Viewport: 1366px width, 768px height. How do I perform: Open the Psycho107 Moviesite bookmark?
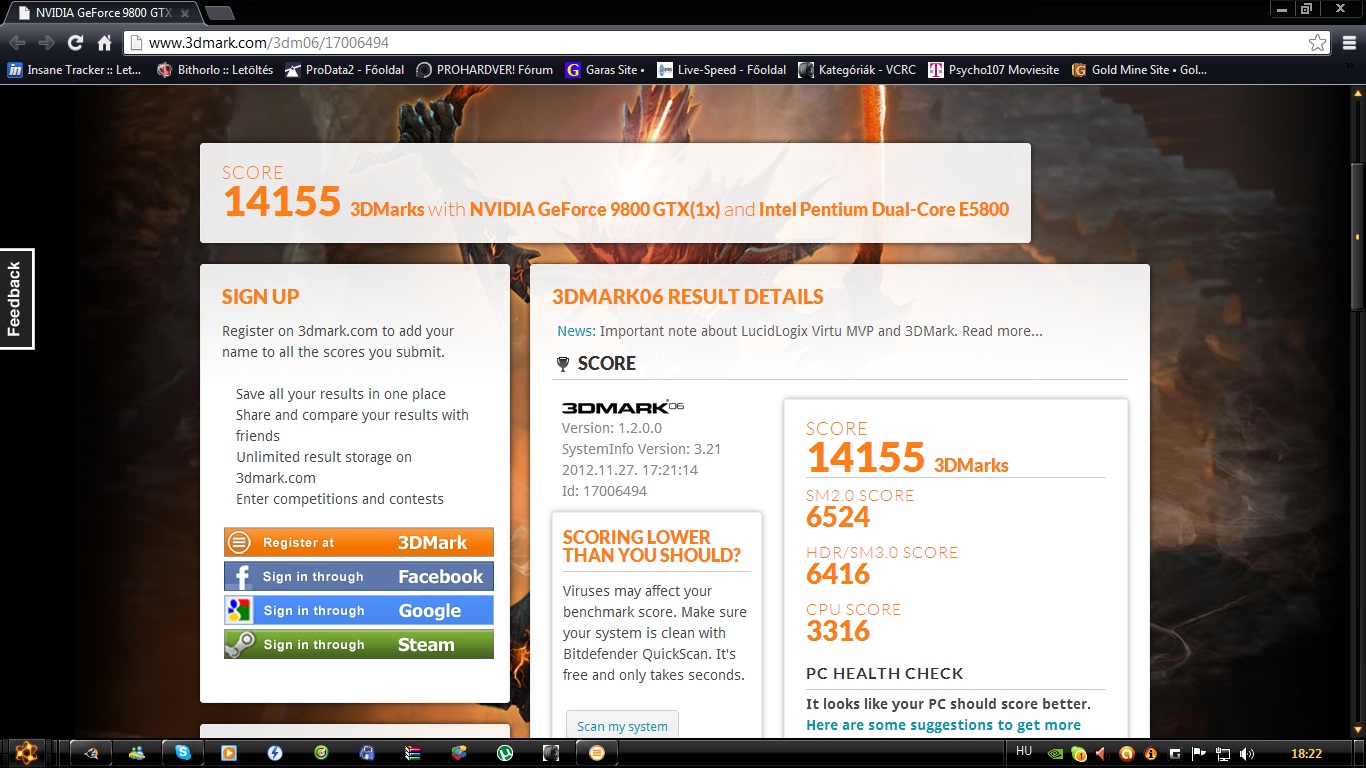click(x=994, y=70)
